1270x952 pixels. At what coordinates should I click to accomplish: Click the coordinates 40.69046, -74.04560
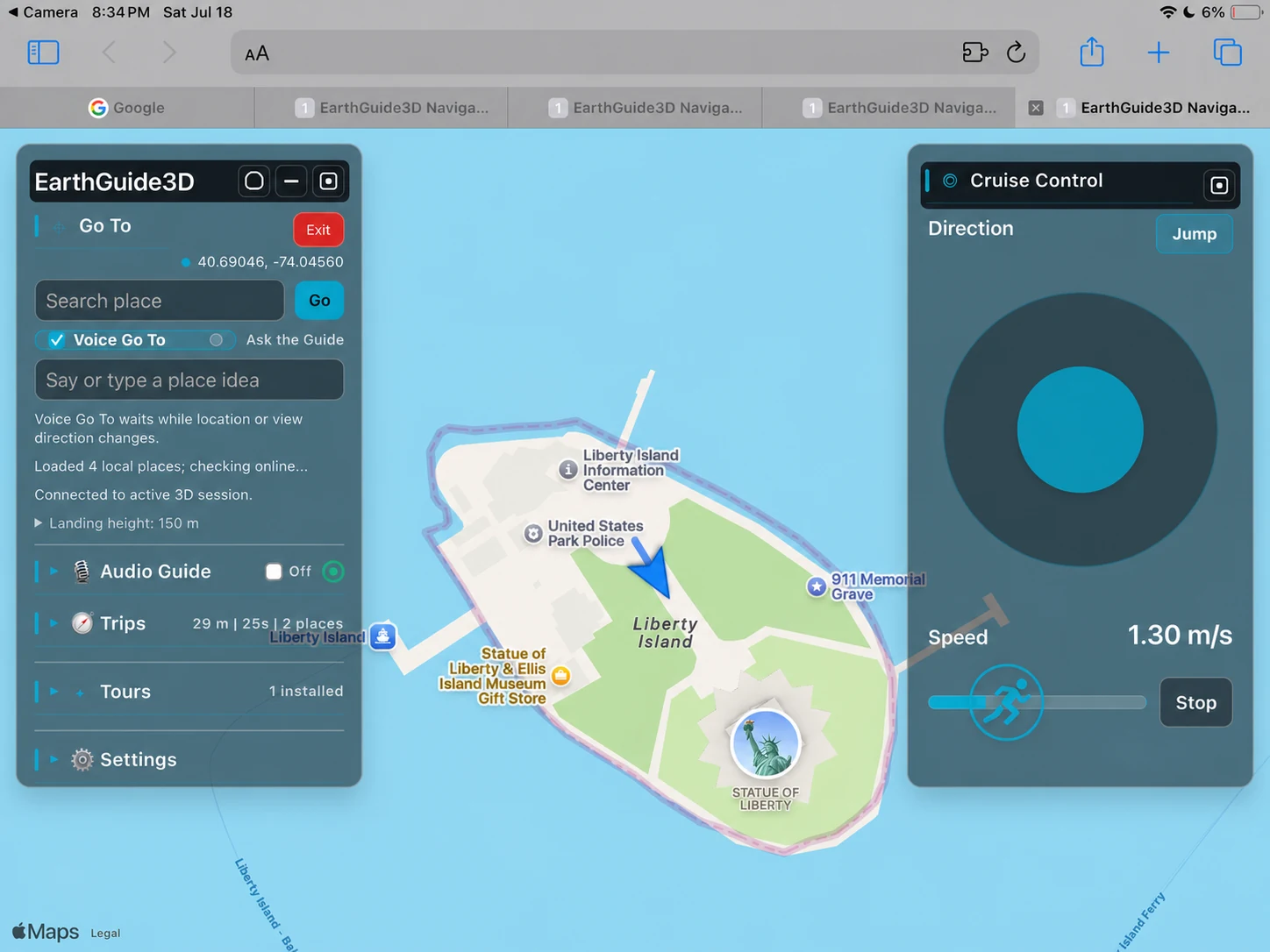270,262
